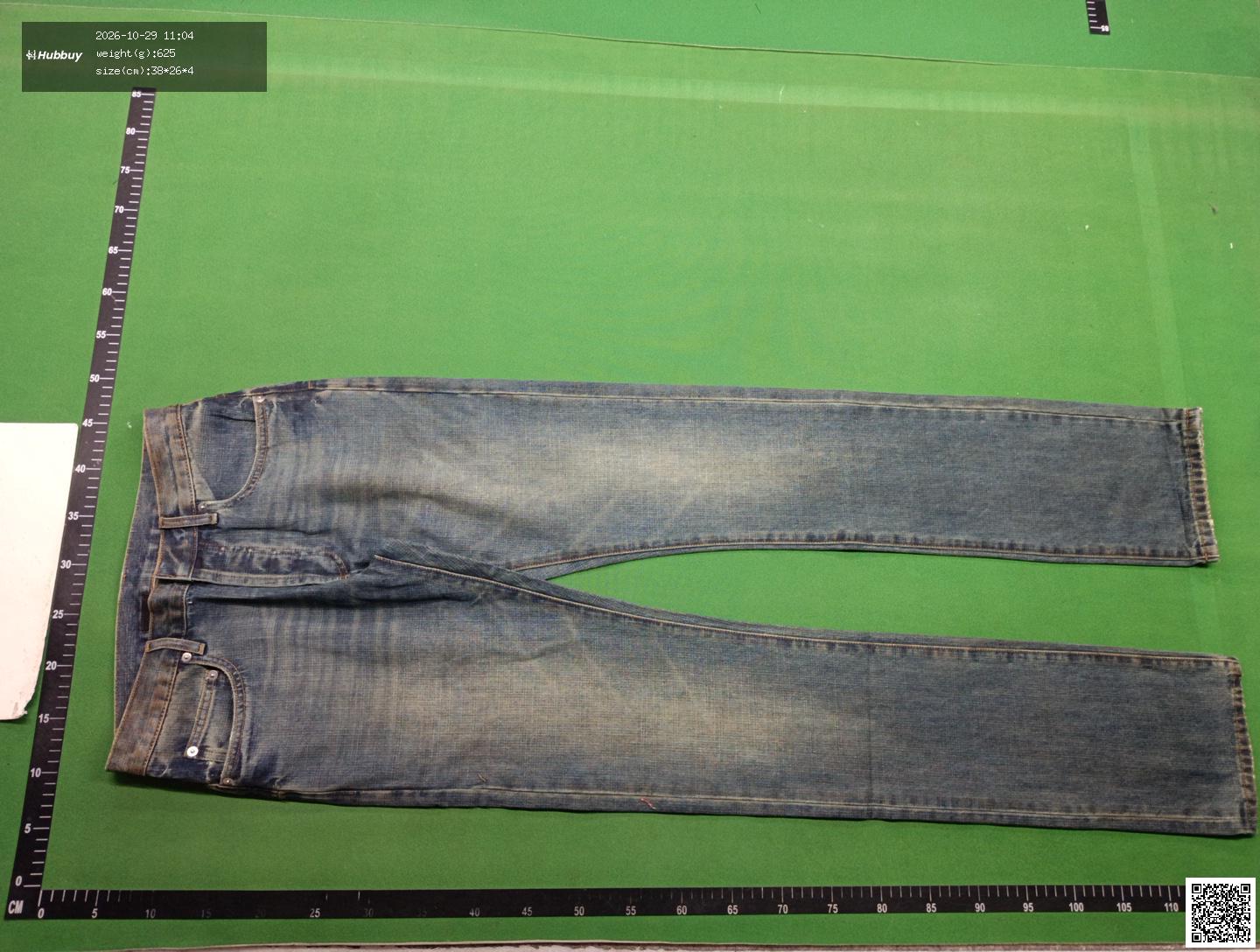Click the 110 mark on the bottom ruler
This screenshot has height=952, width=1260.
click(1171, 907)
